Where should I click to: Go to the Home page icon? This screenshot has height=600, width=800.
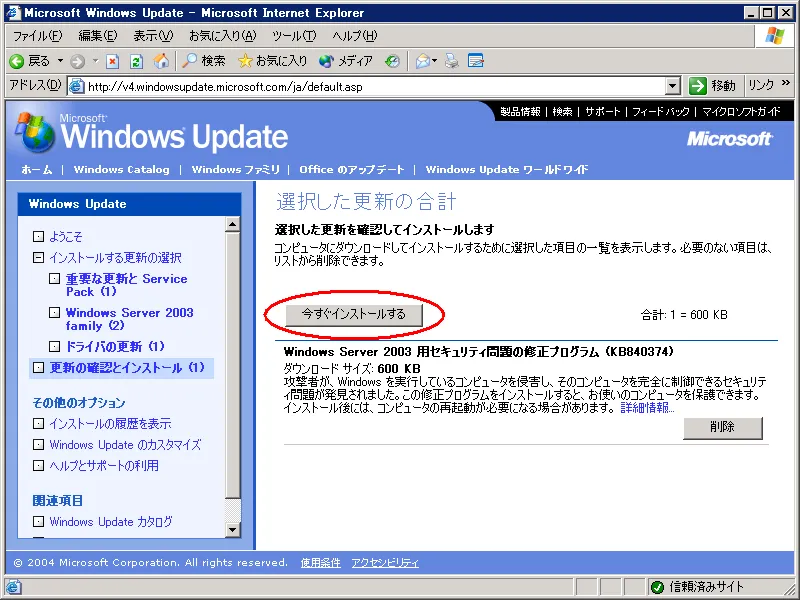click(161, 61)
